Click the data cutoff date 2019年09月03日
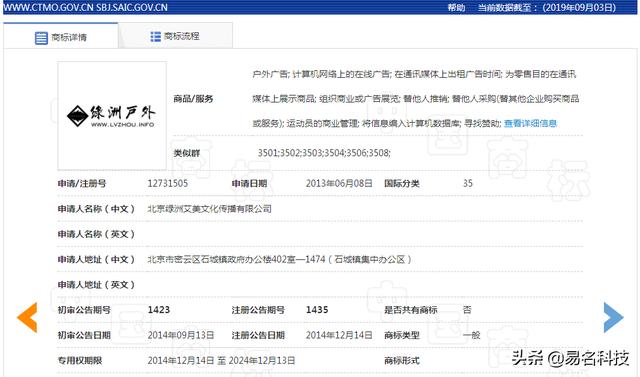The height and width of the screenshot is (377, 640). coord(579,7)
